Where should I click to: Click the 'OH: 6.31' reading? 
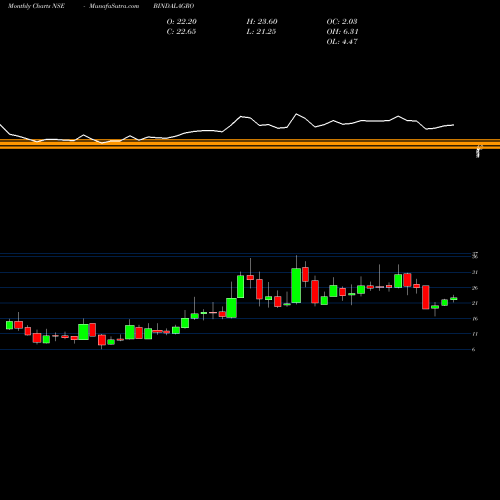[x=342, y=32]
